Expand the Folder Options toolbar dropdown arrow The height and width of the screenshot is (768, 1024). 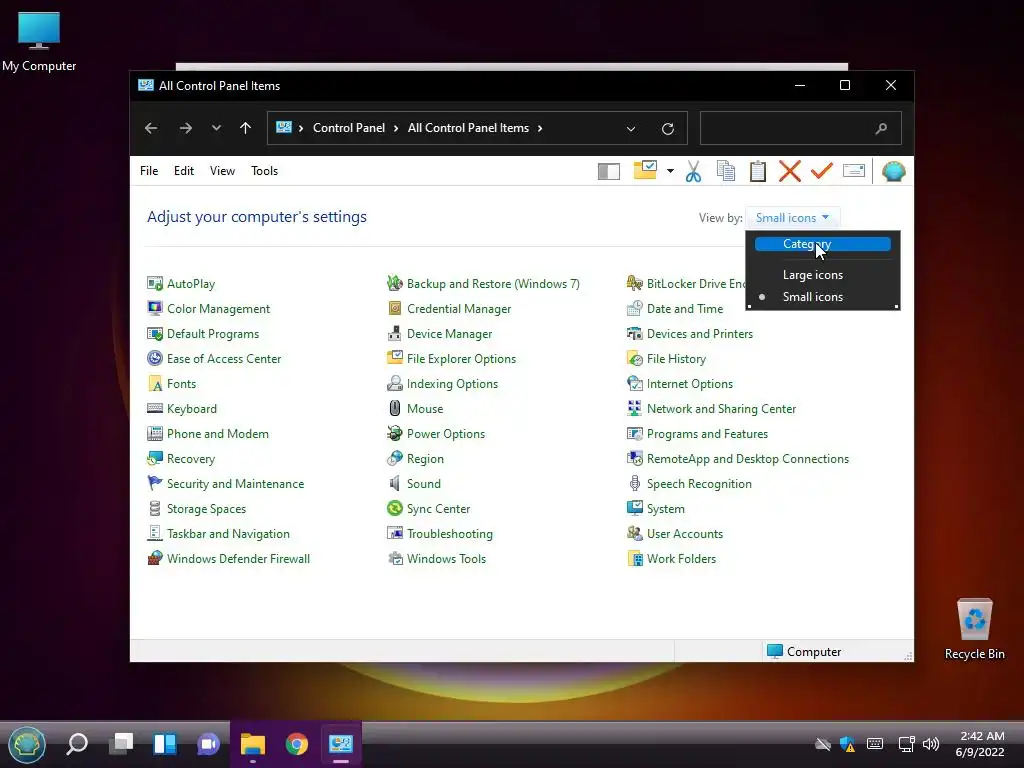coord(670,171)
